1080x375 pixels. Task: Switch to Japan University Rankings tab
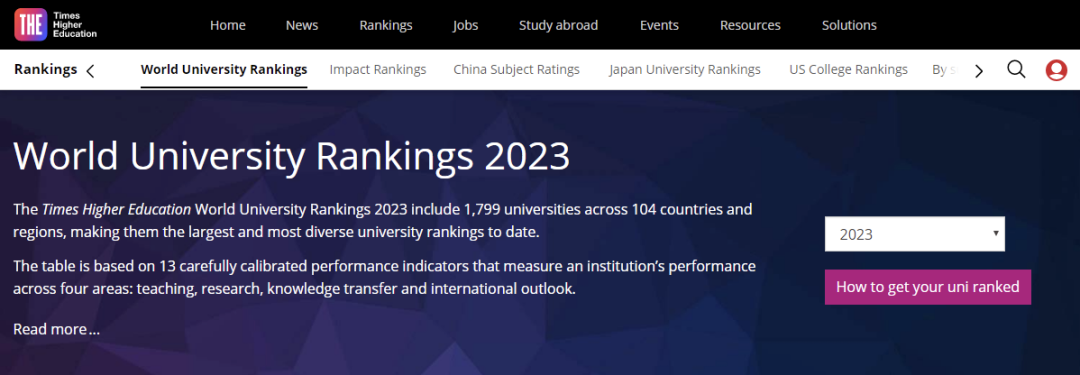point(685,70)
